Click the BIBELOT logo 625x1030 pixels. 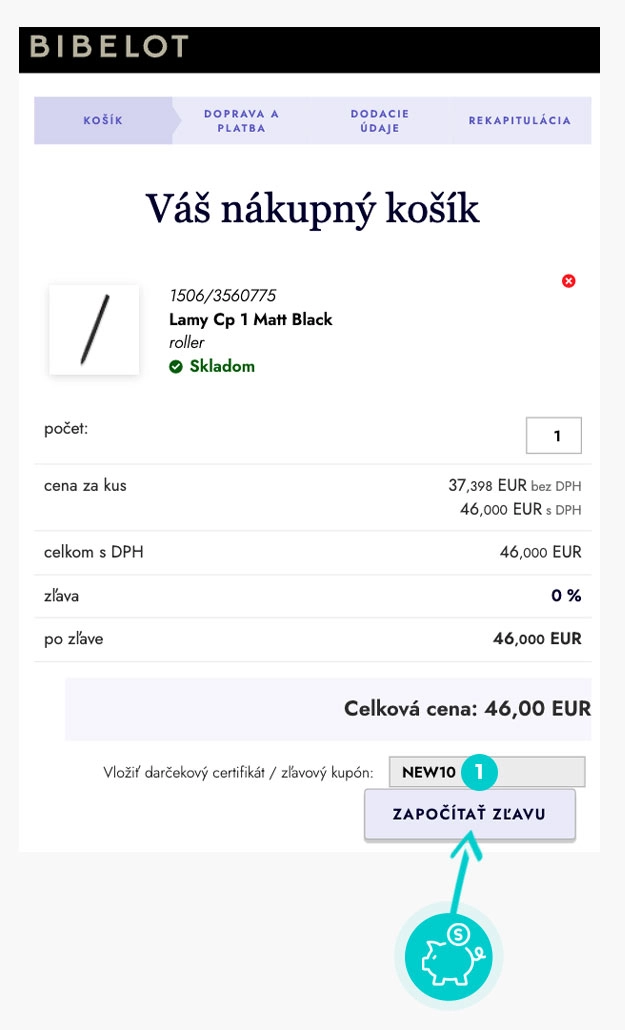tap(106, 46)
